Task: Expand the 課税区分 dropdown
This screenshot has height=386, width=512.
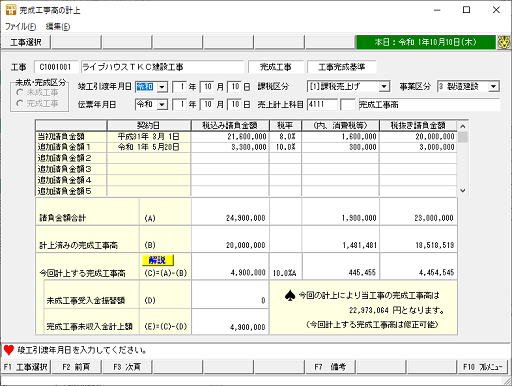Action: pyautogui.click(x=384, y=87)
